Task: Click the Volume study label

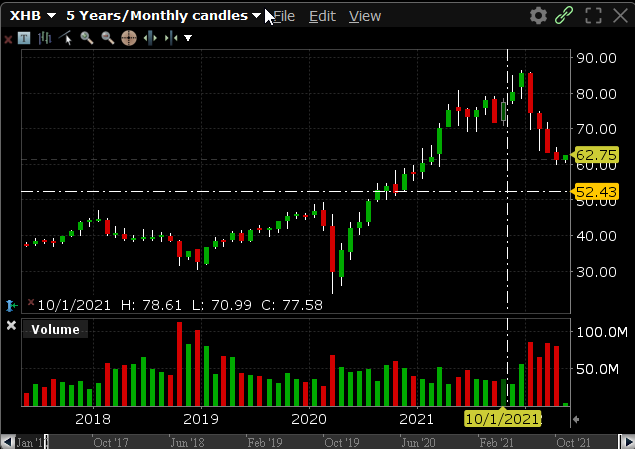Action: pos(55,330)
